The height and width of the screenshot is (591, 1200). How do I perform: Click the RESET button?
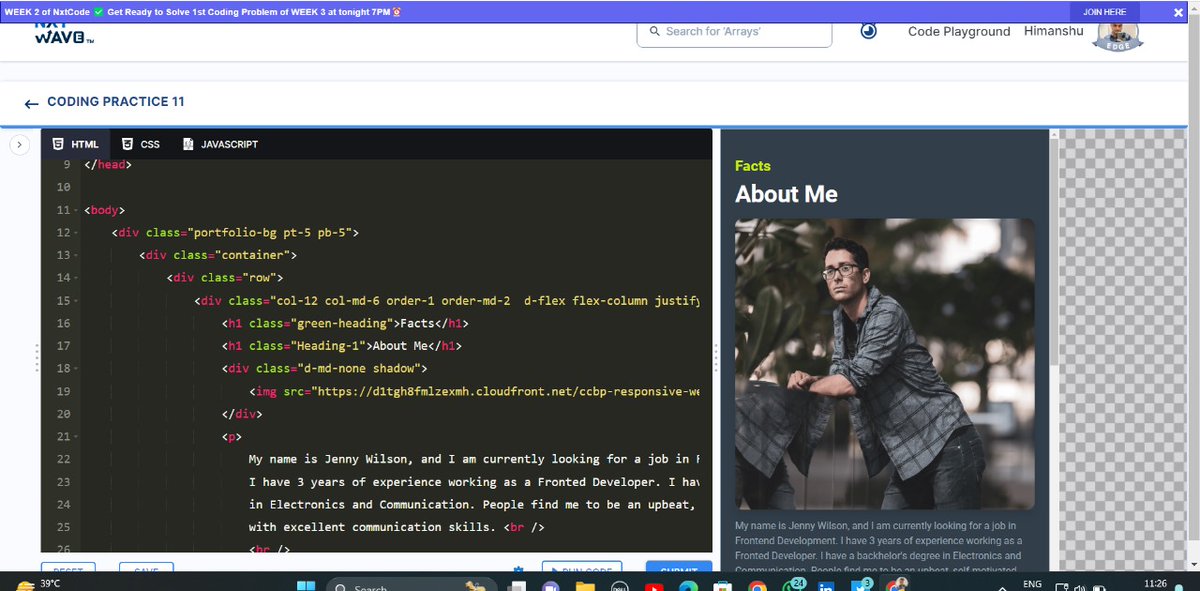click(x=66, y=568)
